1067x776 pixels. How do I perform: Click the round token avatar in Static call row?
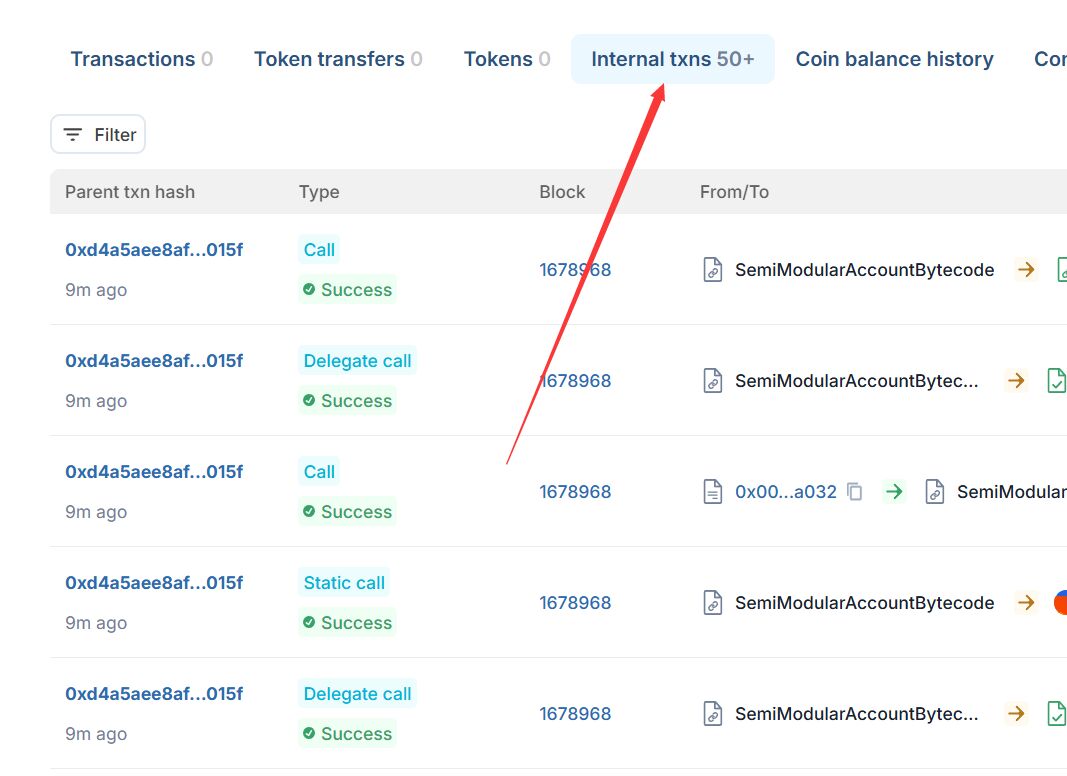coord(1059,603)
